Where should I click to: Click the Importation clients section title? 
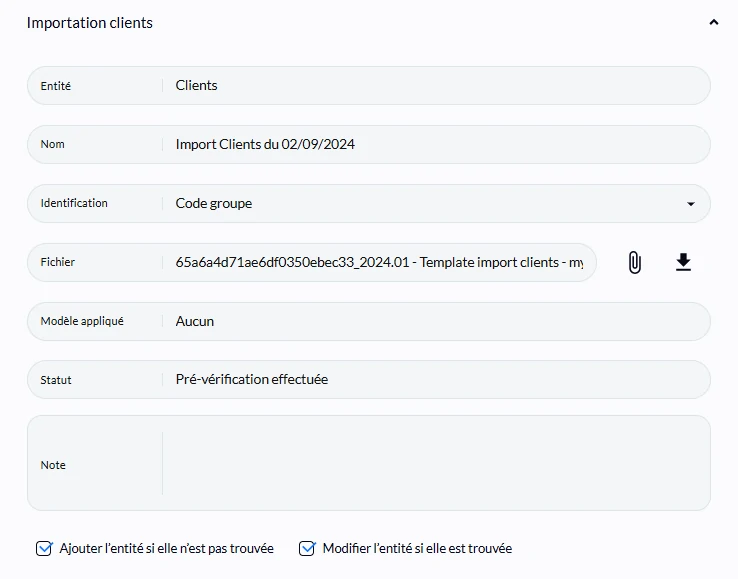click(90, 23)
